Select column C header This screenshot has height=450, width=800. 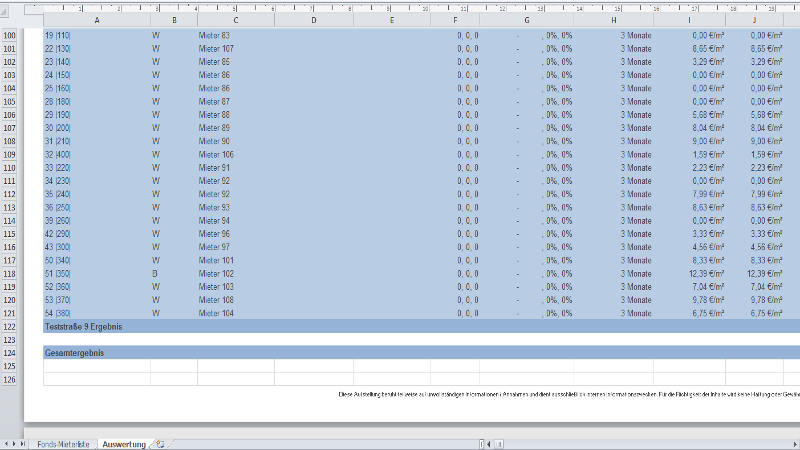point(236,20)
